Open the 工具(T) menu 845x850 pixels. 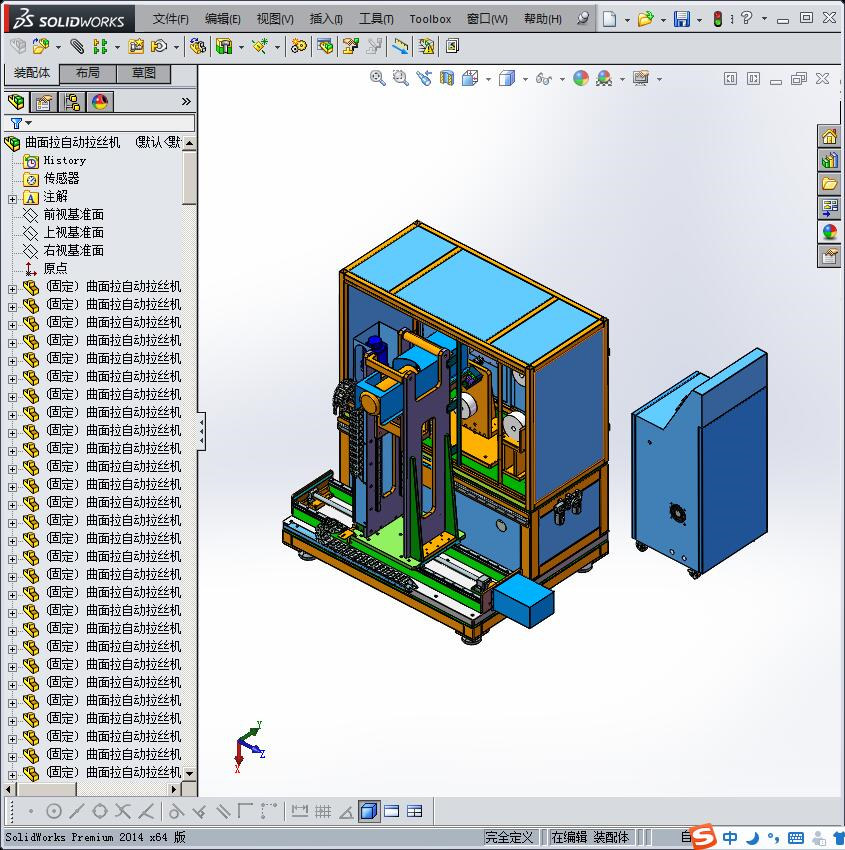(376, 19)
